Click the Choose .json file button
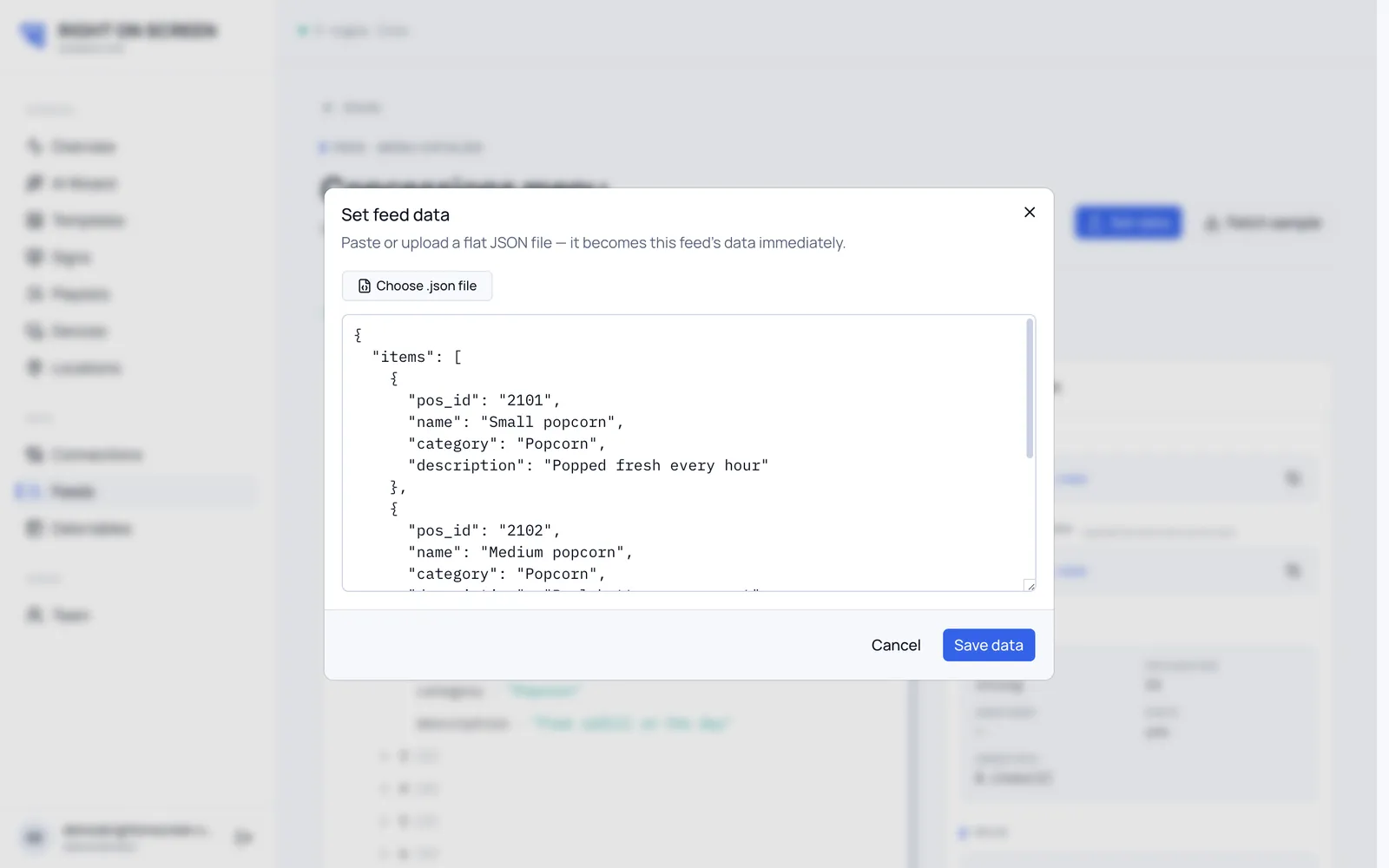The width and height of the screenshot is (1389, 868). point(417,286)
